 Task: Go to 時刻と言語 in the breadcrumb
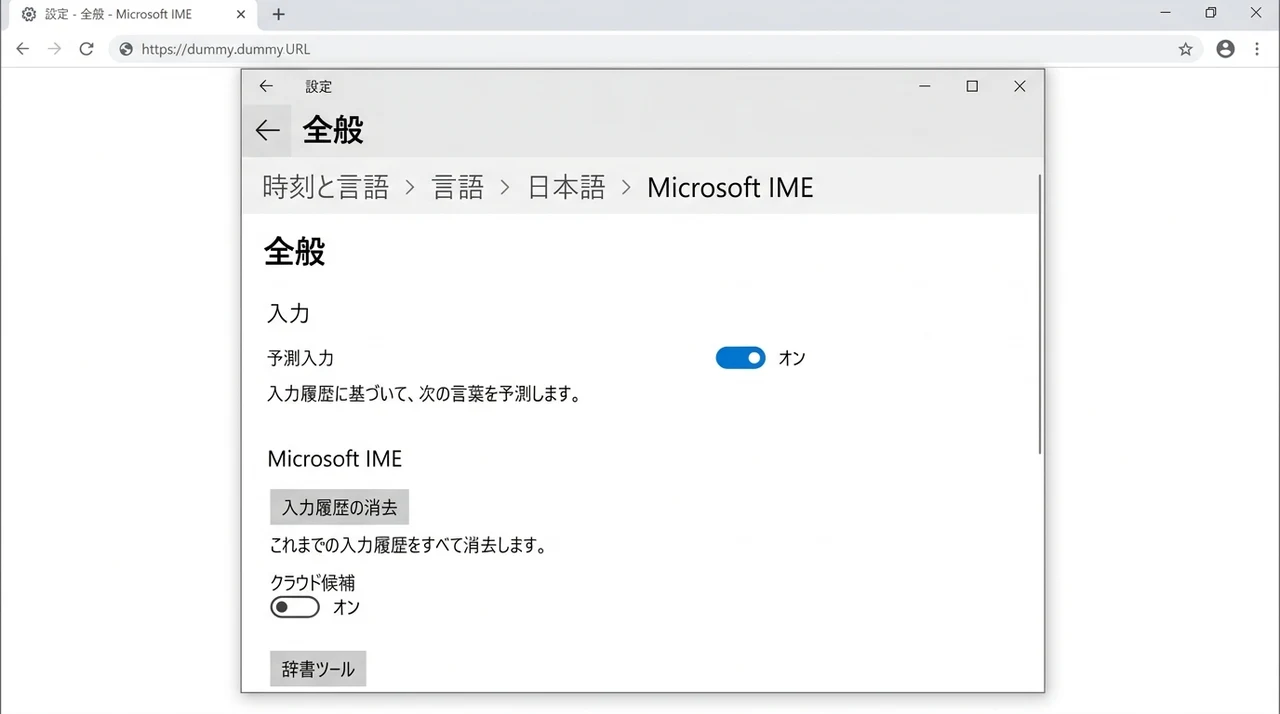pos(326,187)
